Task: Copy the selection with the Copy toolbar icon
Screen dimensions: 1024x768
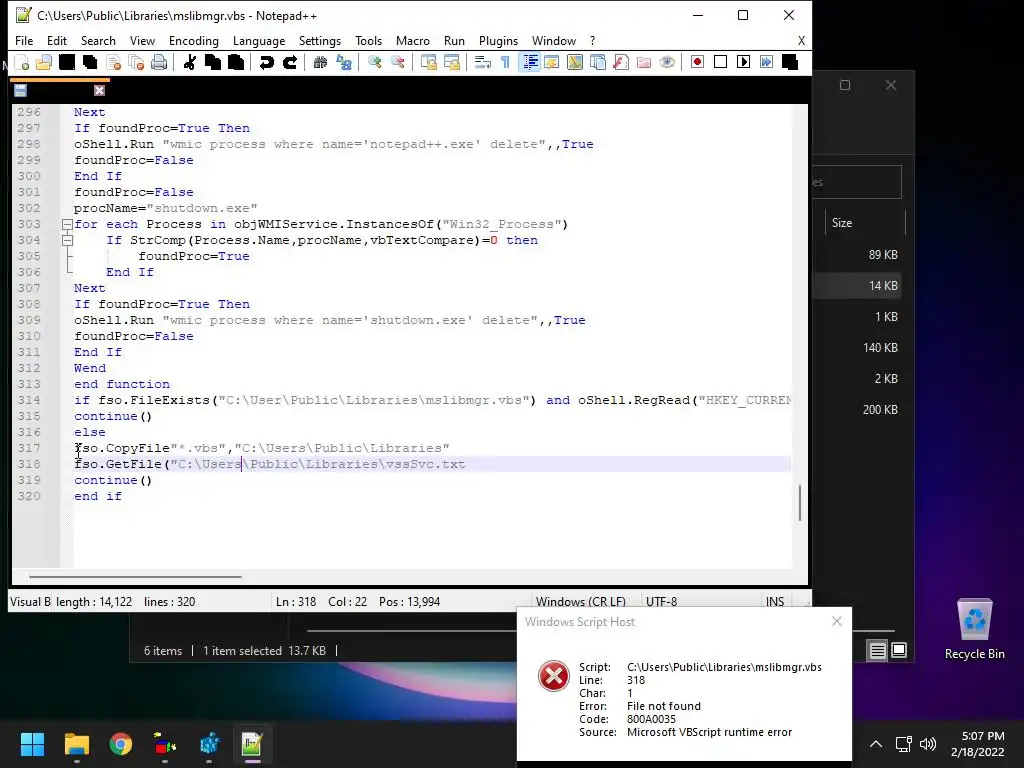Action: point(213,62)
